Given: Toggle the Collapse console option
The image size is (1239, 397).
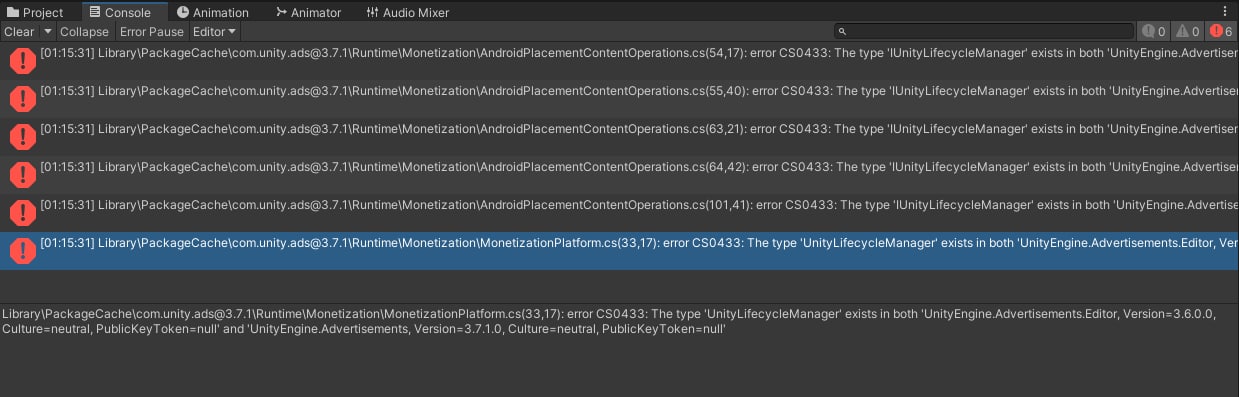Looking at the screenshot, I should [x=84, y=32].
